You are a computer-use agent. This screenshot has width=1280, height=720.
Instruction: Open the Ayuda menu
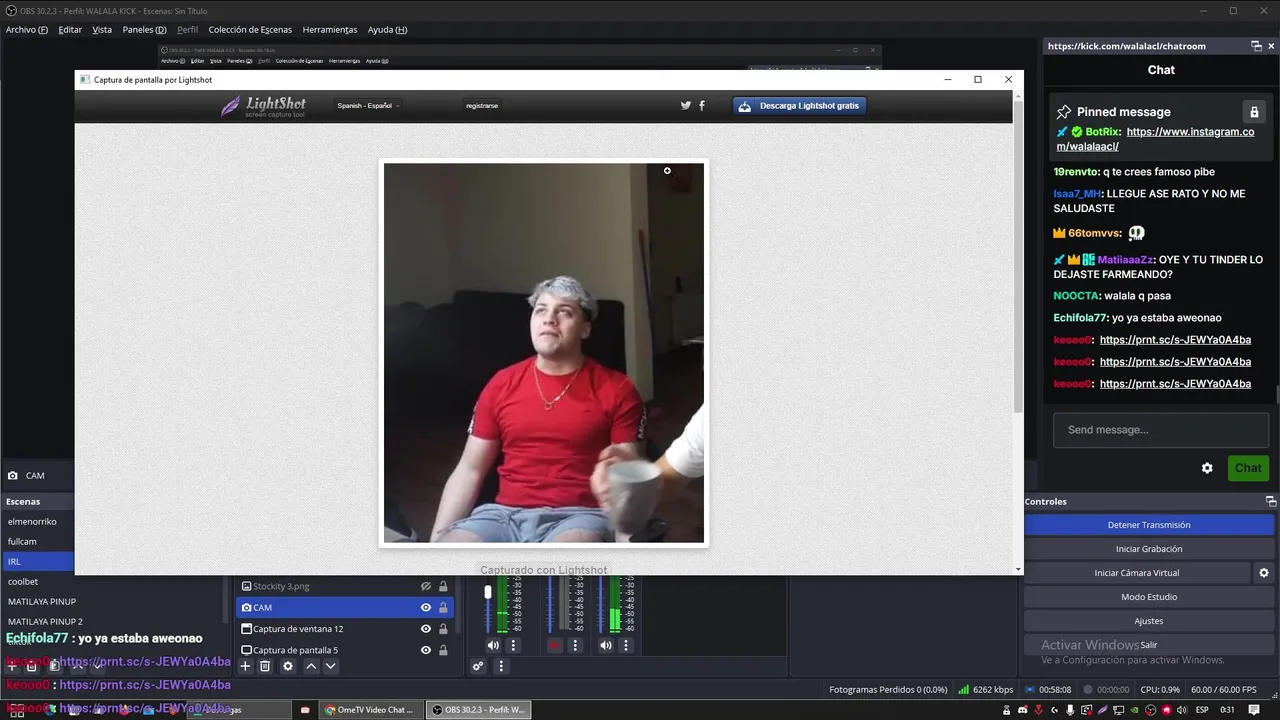(387, 29)
